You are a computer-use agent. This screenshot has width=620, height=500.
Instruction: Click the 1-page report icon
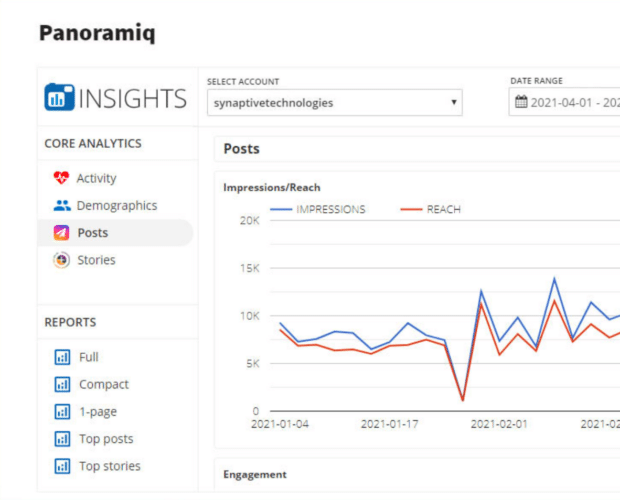(x=62, y=411)
